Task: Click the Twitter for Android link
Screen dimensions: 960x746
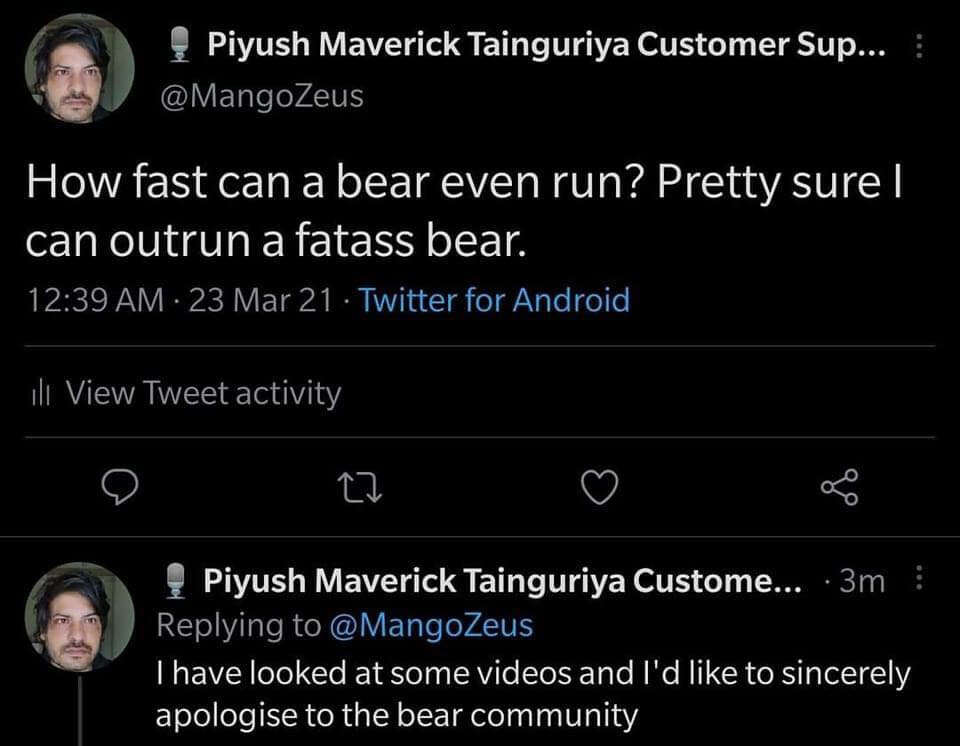Action: click(494, 299)
